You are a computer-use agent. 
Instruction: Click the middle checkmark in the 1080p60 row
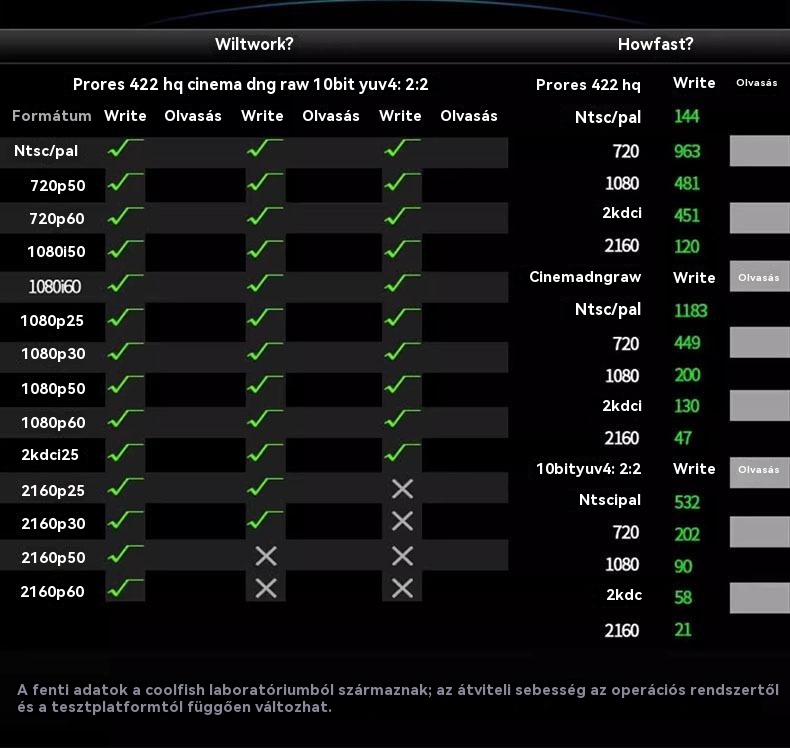click(x=264, y=420)
